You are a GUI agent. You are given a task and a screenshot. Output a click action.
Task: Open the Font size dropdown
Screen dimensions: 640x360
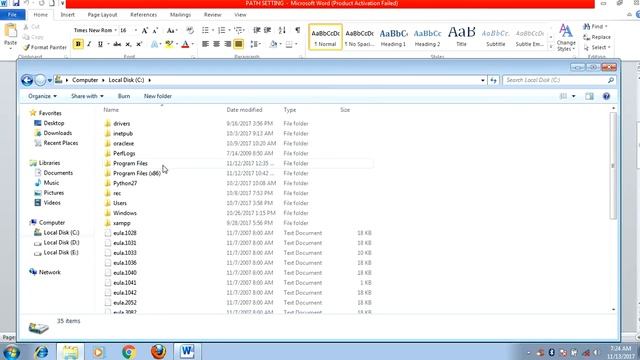point(136,31)
